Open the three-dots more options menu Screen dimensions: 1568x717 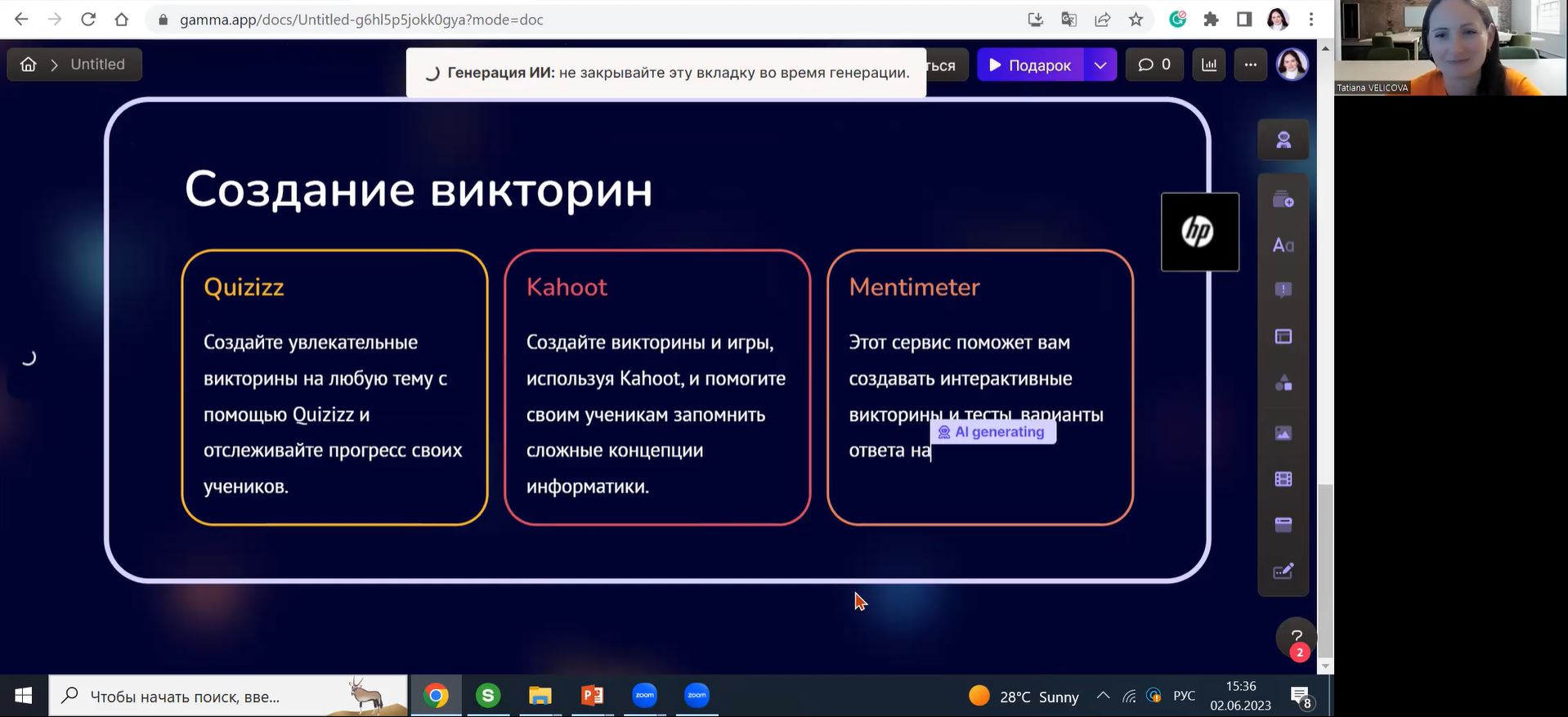tap(1250, 65)
